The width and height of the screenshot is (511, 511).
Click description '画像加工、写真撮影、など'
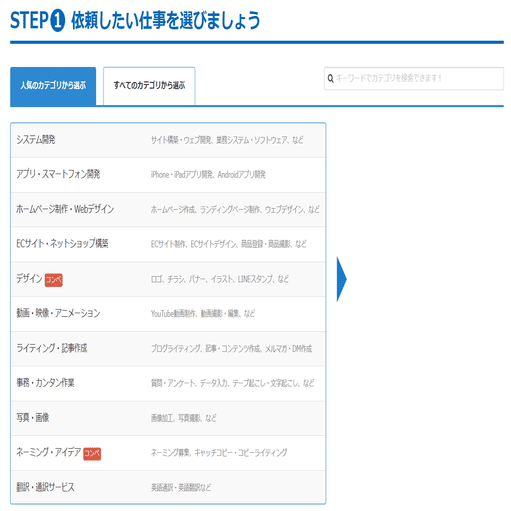pyautogui.click(x=184, y=418)
